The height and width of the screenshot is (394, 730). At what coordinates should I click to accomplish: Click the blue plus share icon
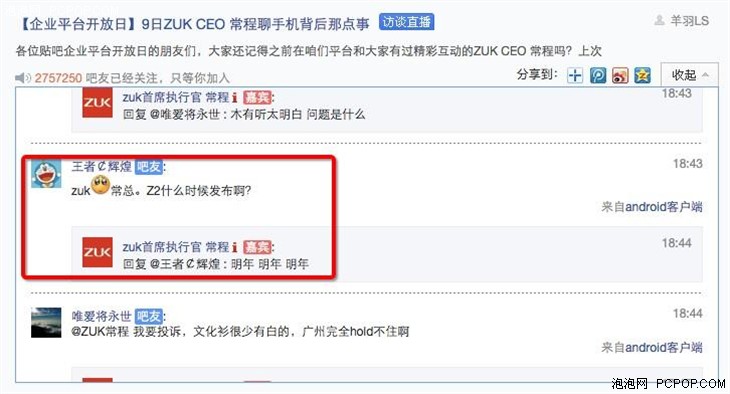pos(575,75)
